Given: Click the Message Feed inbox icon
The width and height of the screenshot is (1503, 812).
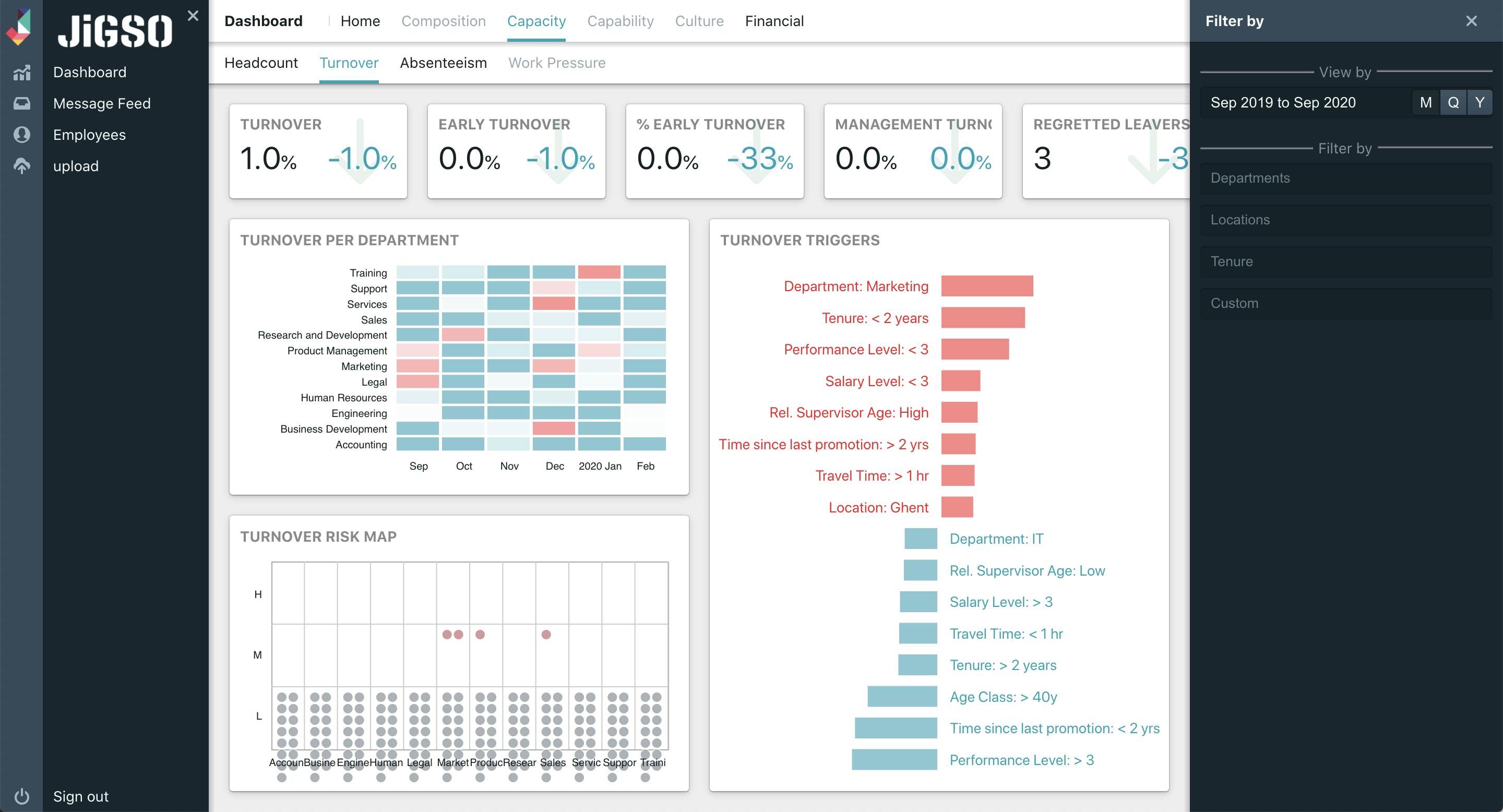Looking at the screenshot, I should tap(21, 103).
